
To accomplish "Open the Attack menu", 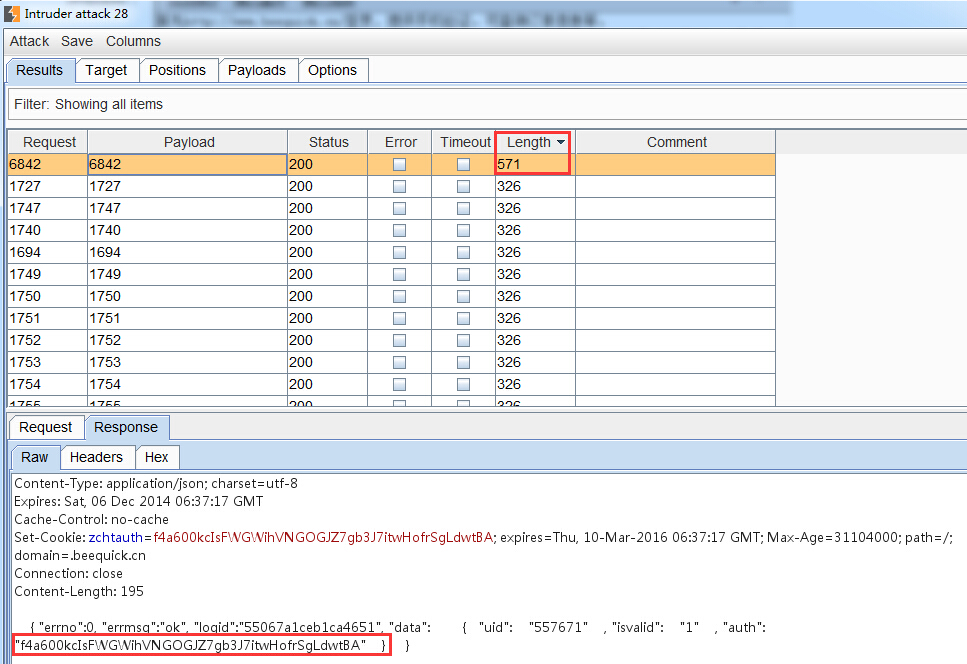I will tap(29, 41).
